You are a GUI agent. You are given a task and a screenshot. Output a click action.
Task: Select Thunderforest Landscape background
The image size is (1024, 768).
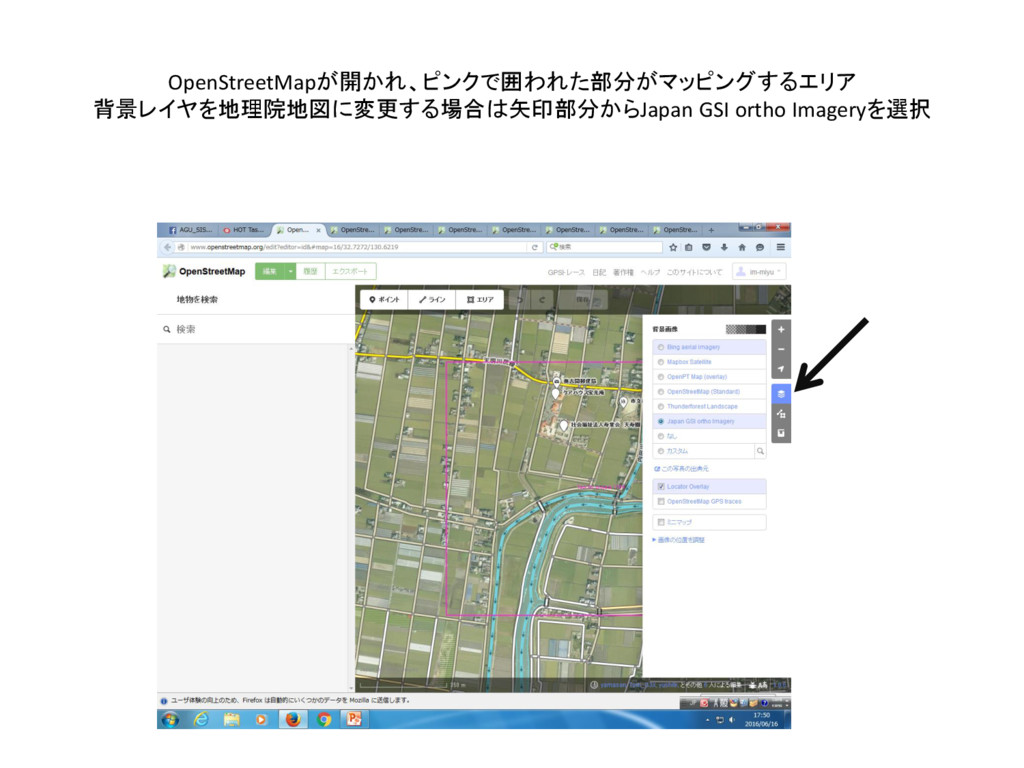coord(709,406)
